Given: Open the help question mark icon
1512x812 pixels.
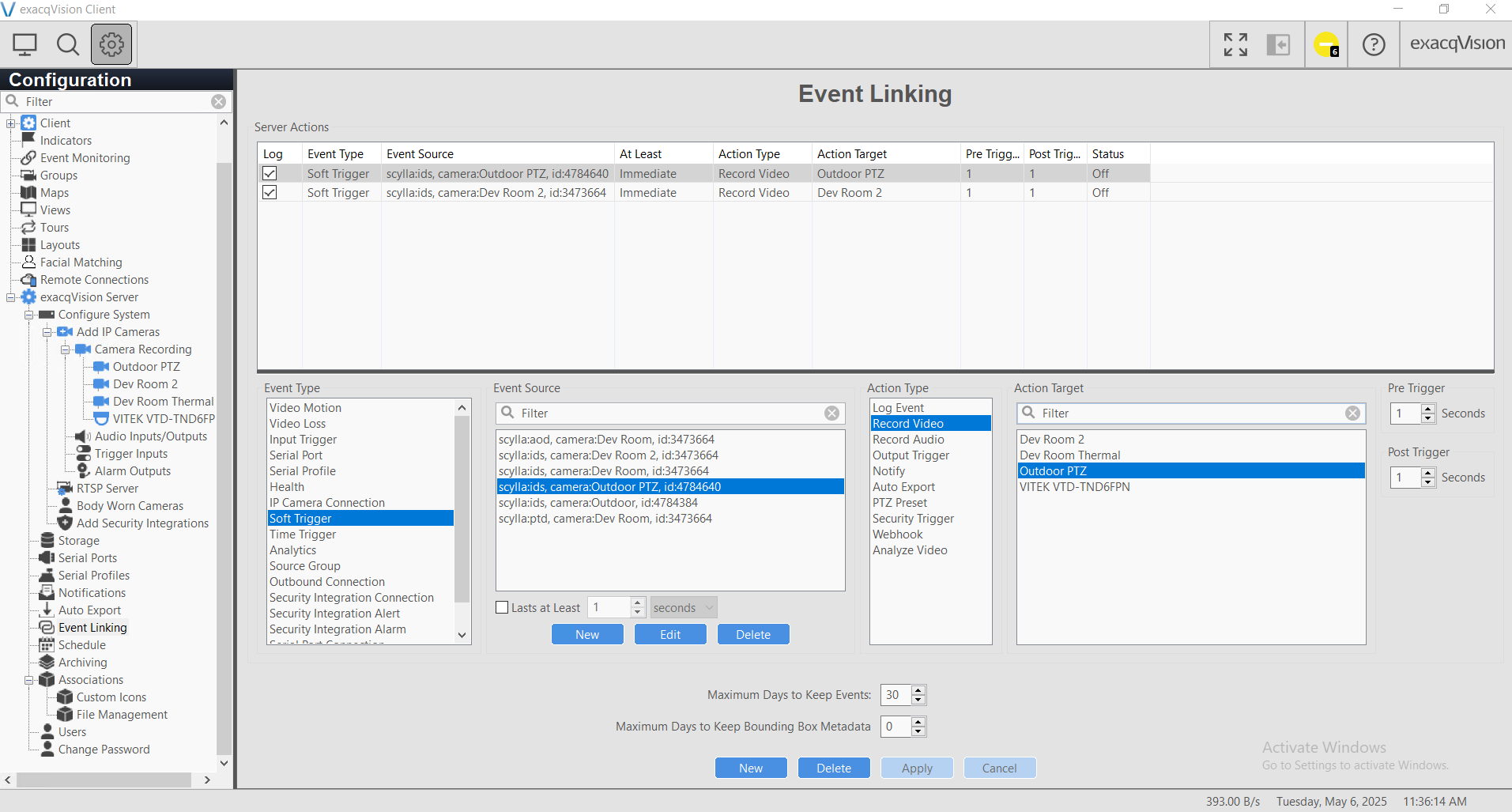Looking at the screenshot, I should pyautogui.click(x=1374, y=44).
